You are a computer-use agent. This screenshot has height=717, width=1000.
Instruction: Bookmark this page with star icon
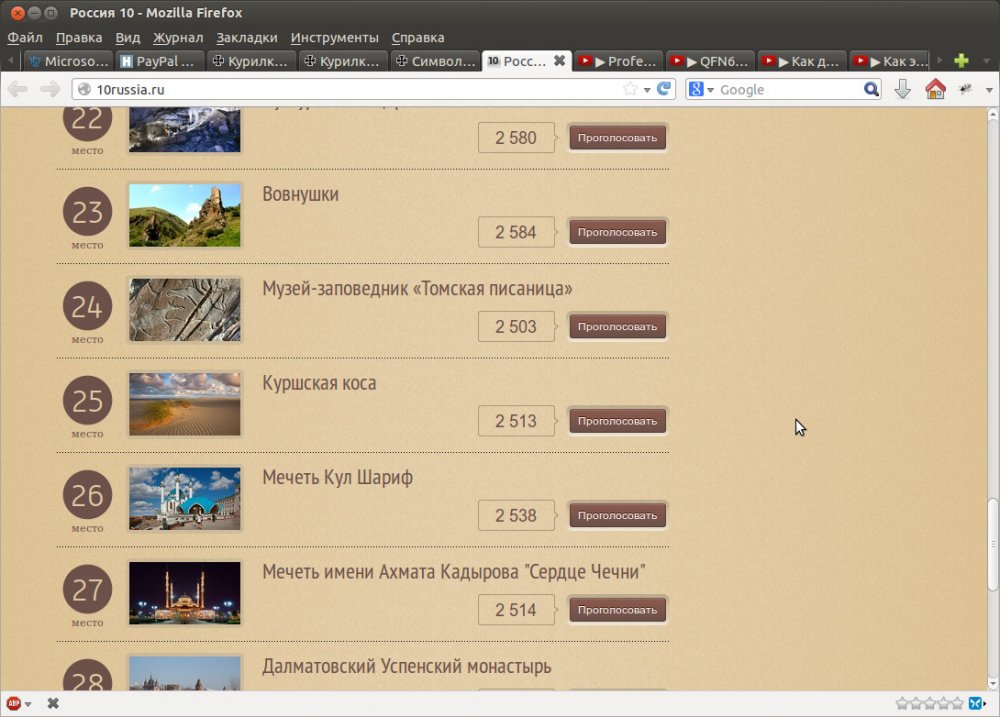(x=630, y=89)
